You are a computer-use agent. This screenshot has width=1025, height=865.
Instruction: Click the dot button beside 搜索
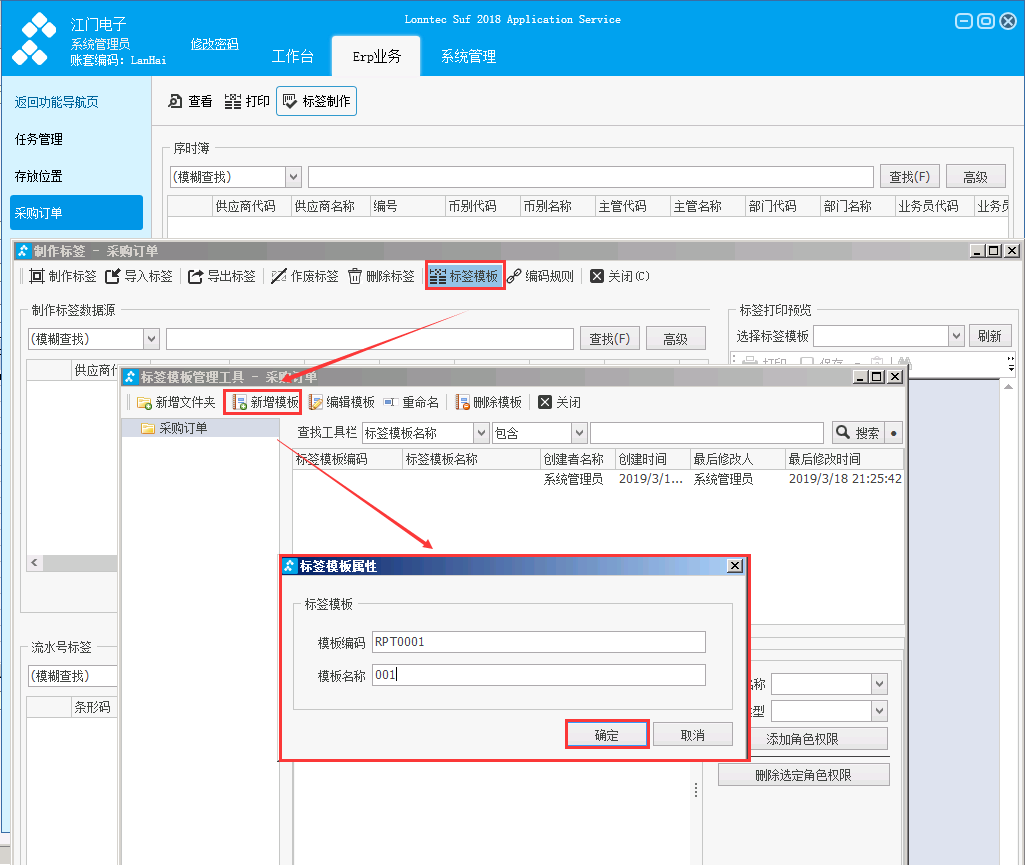pos(894,433)
